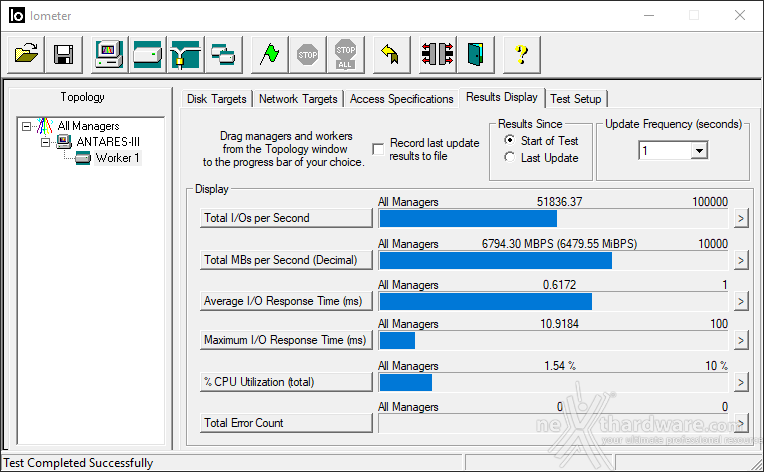This screenshot has width=764, height=472.
Task: Save the test configuration file
Action: coord(64,54)
